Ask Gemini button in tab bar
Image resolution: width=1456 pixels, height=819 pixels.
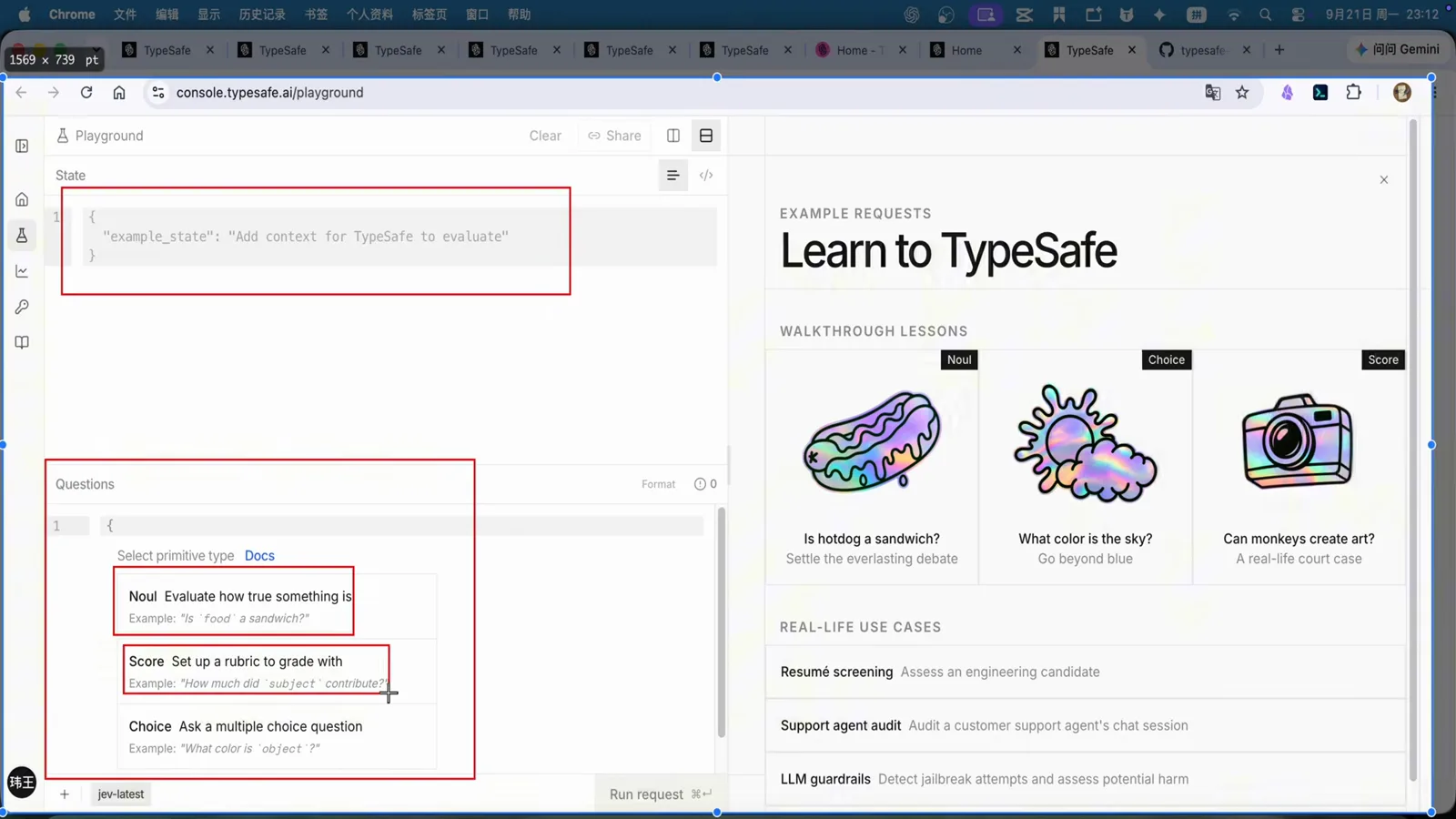(x=1397, y=49)
